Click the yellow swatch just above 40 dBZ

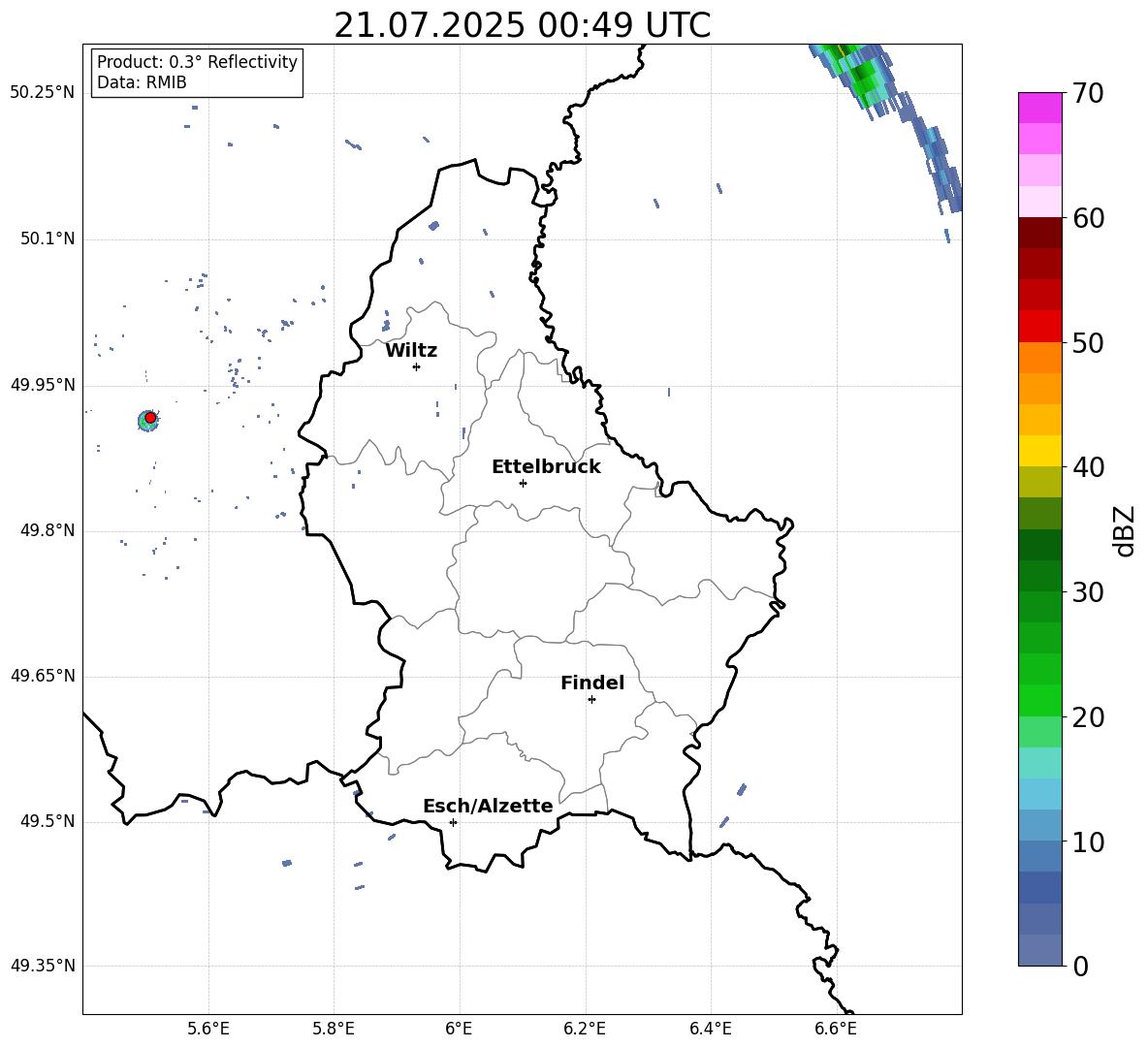[1039, 451]
